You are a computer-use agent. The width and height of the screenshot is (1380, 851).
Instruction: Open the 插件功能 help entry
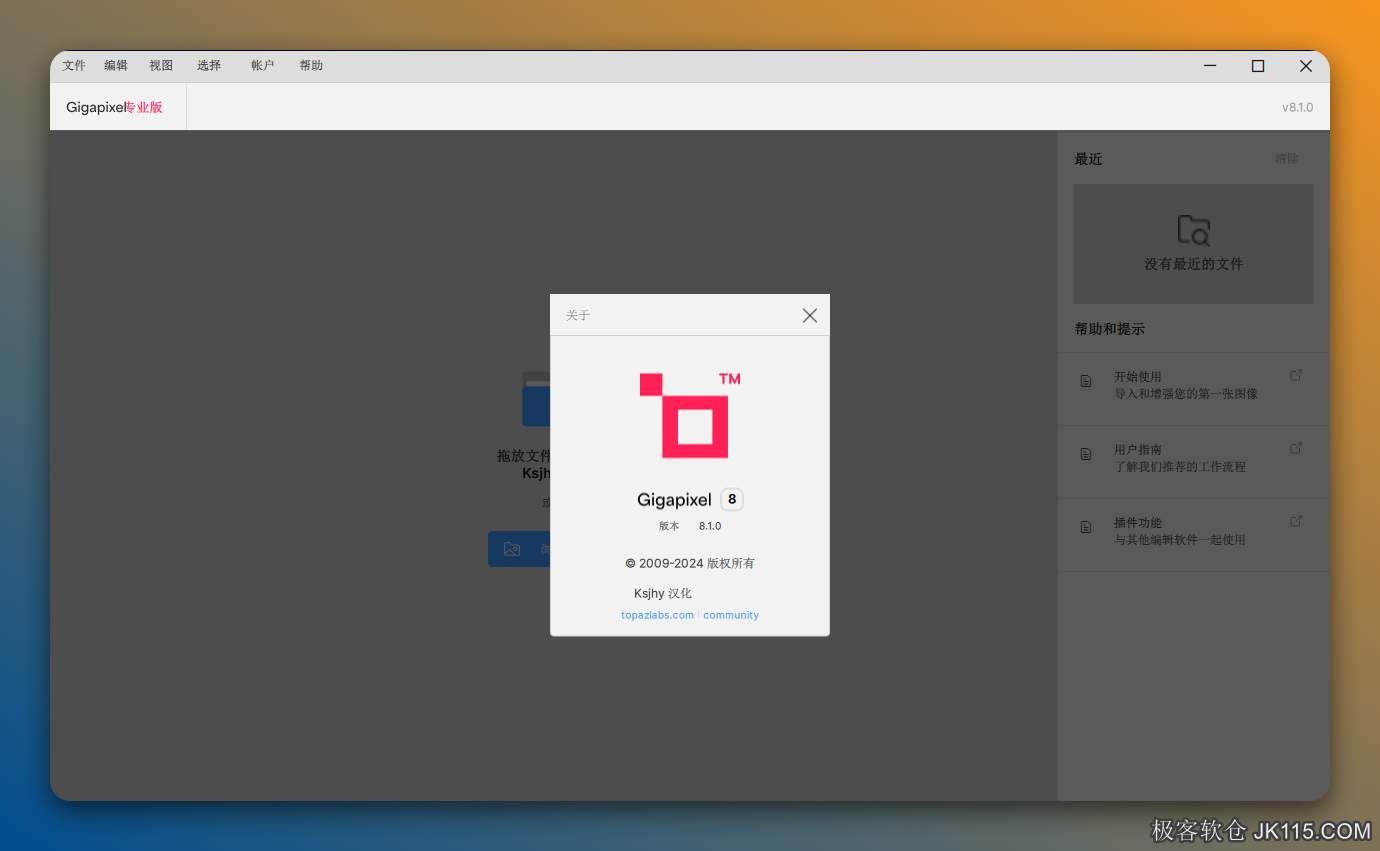point(1193,535)
